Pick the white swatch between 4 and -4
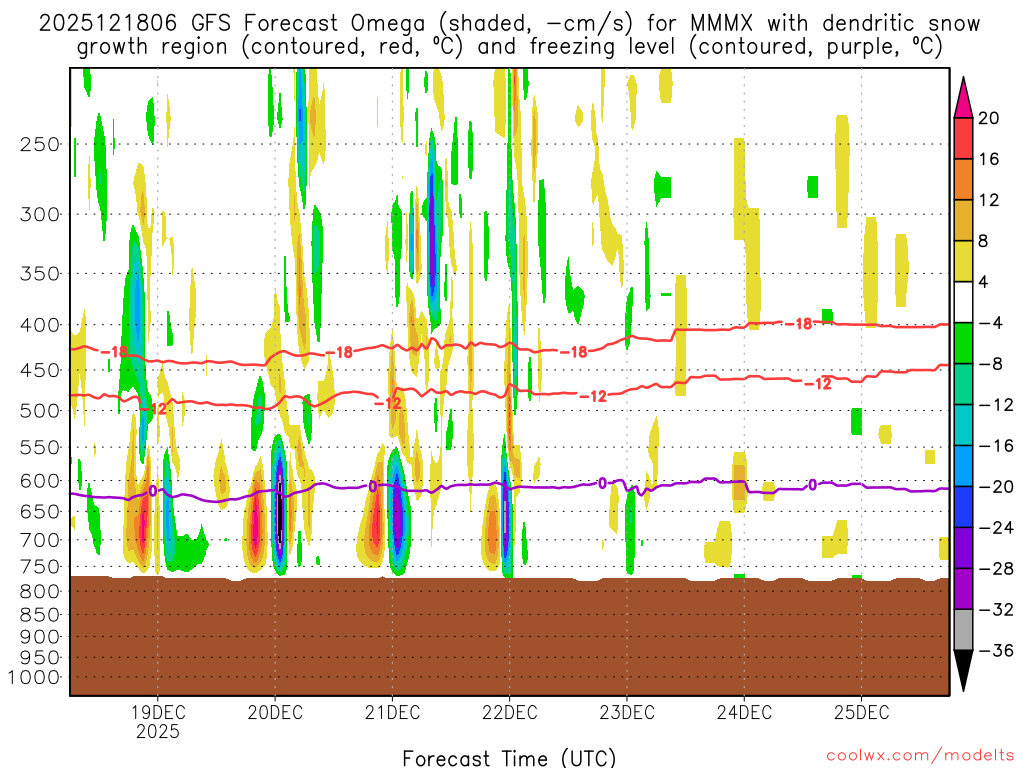1024x768 pixels. 963,302
